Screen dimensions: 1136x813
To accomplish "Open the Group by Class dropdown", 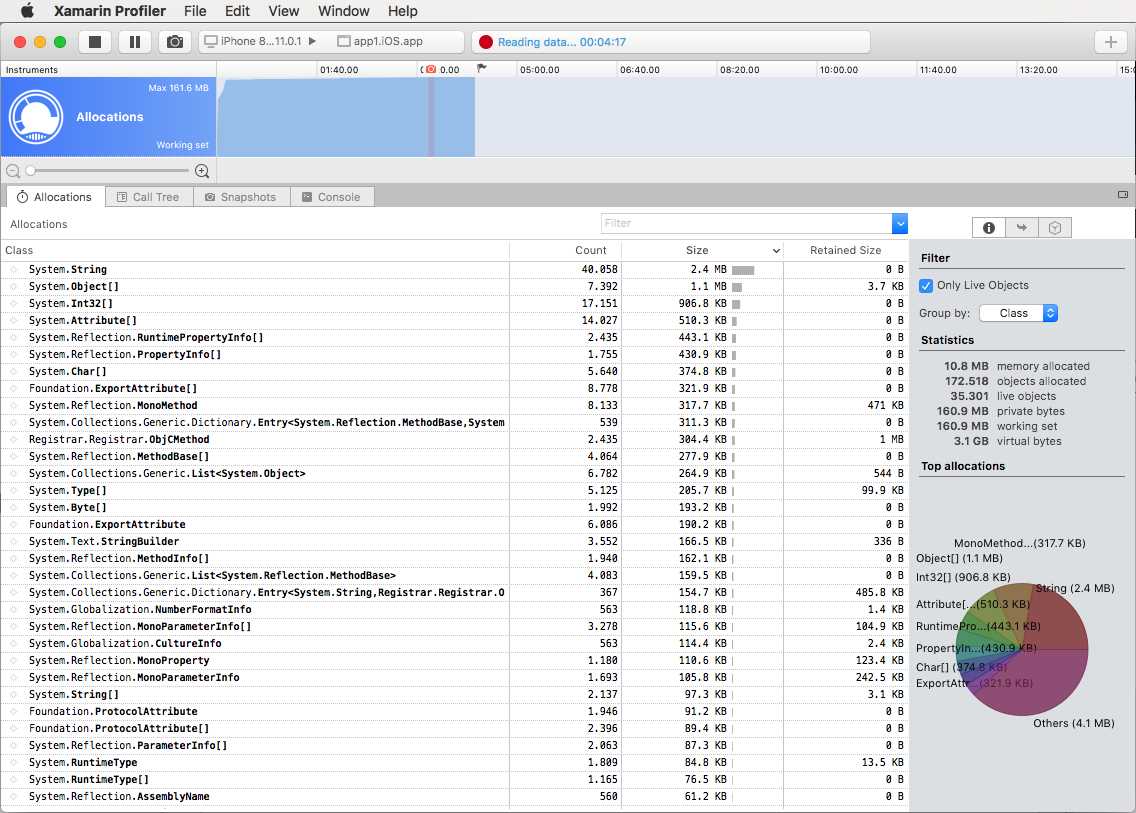I will coord(1018,312).
